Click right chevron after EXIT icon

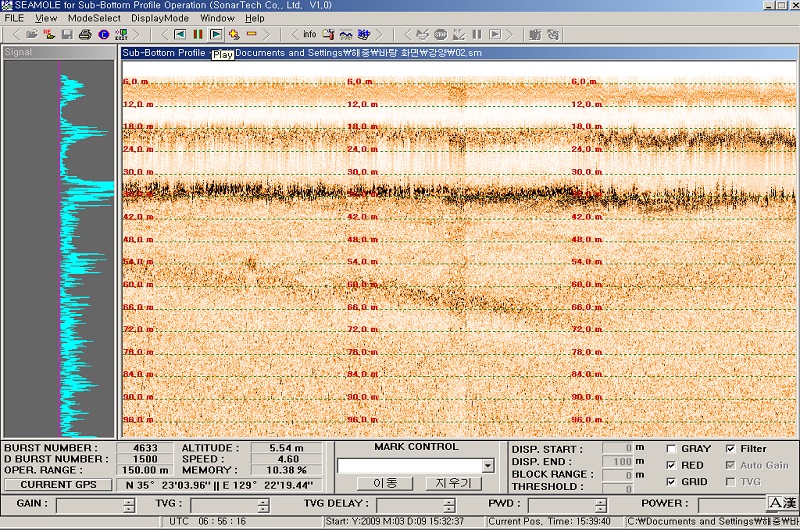coord(136,34)
